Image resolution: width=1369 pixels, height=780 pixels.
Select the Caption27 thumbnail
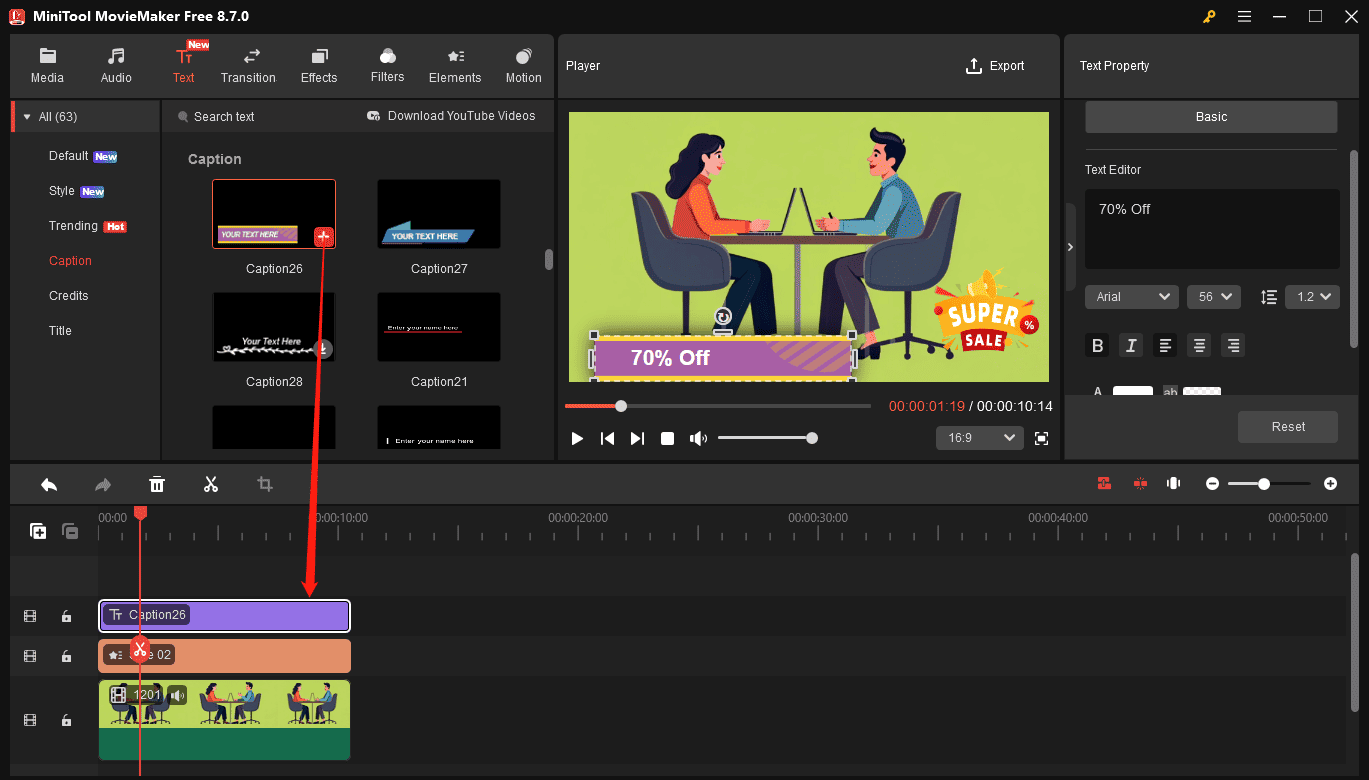(439, 214)
